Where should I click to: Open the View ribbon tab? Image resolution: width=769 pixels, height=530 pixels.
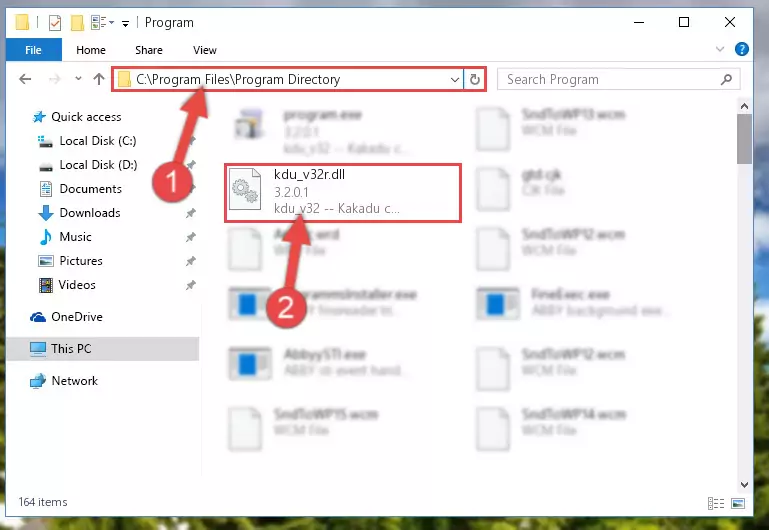click(205, 50)
